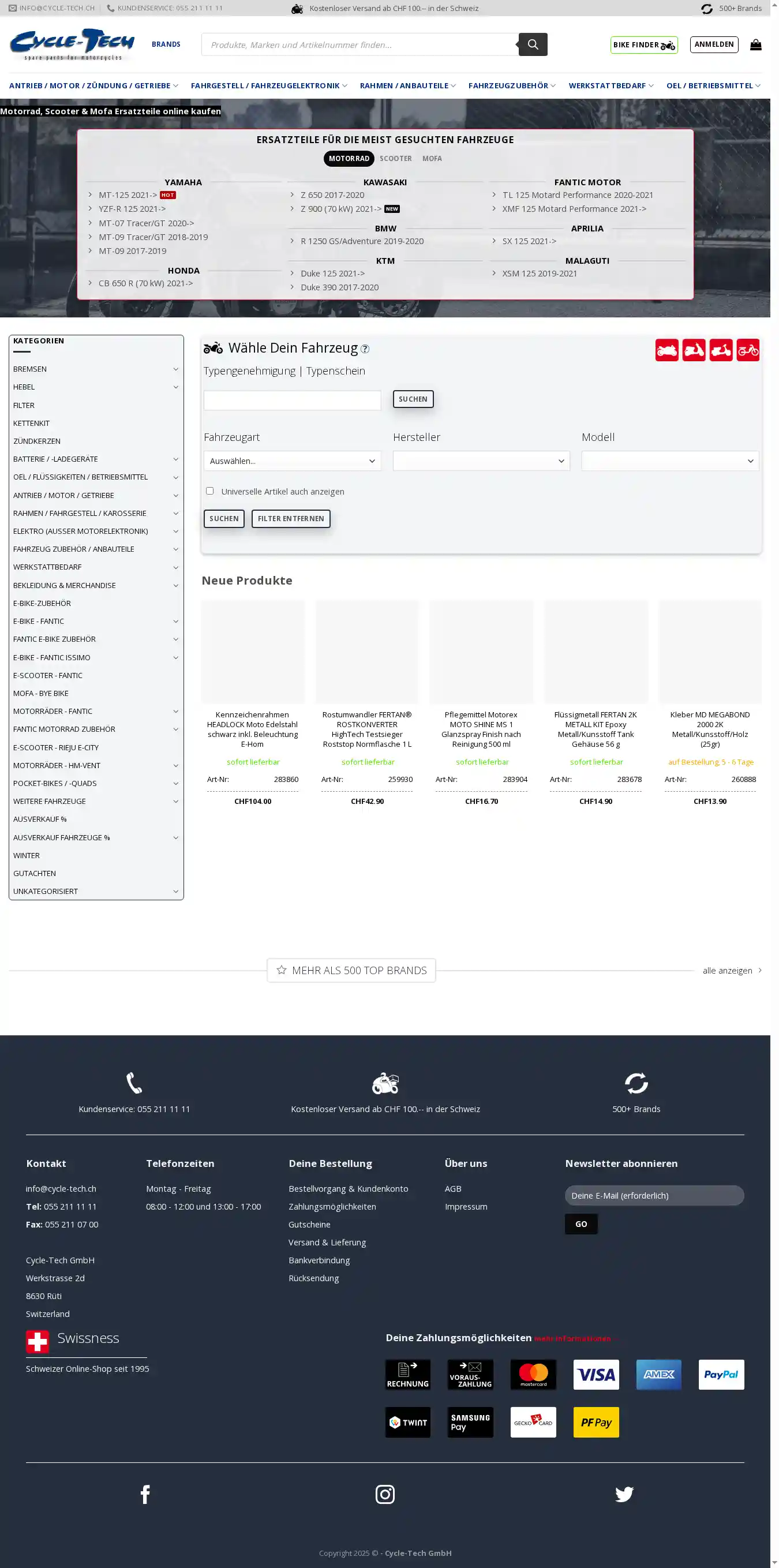The image size is (779, 1568).
Task: Click the help icon beside Wähle Dein Fahrzeug
Action: tap(365, 349)
